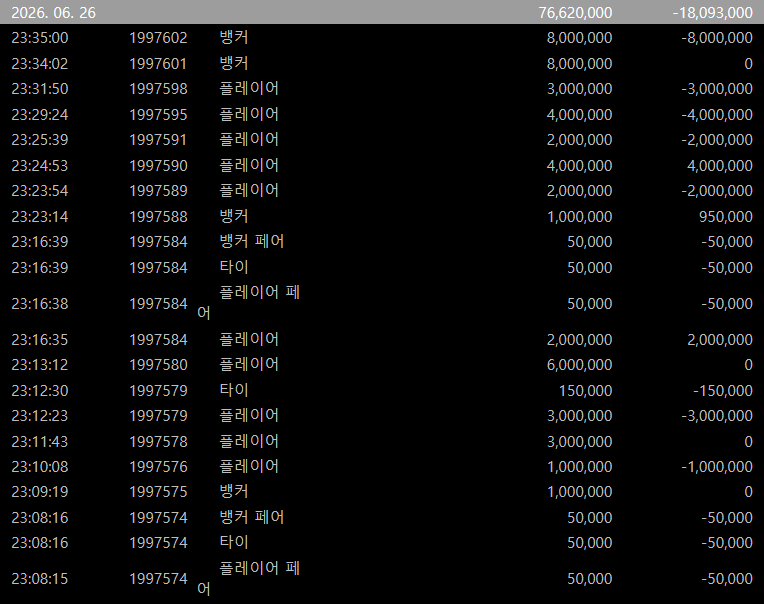The width and height of the screenshot is (764, 604).
Task: Select result value -150,000
Action: point(723,391)
